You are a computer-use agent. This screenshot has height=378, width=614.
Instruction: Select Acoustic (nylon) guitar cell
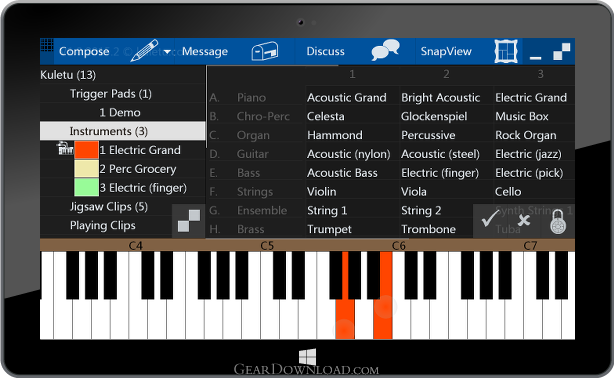coord(349,154)
